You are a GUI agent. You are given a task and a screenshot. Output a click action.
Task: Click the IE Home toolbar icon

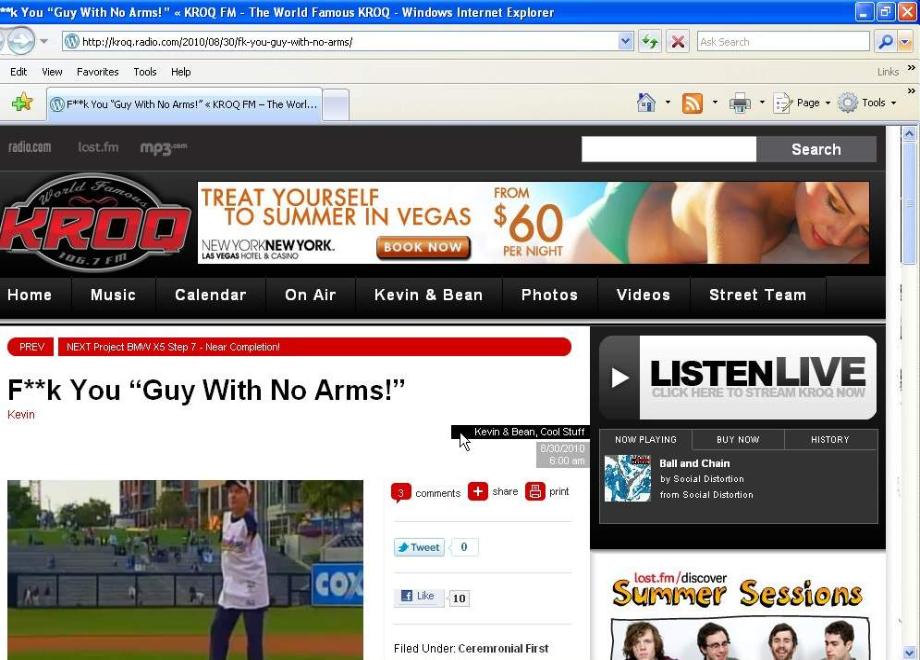pyautogui.click(x=646, y=103)
